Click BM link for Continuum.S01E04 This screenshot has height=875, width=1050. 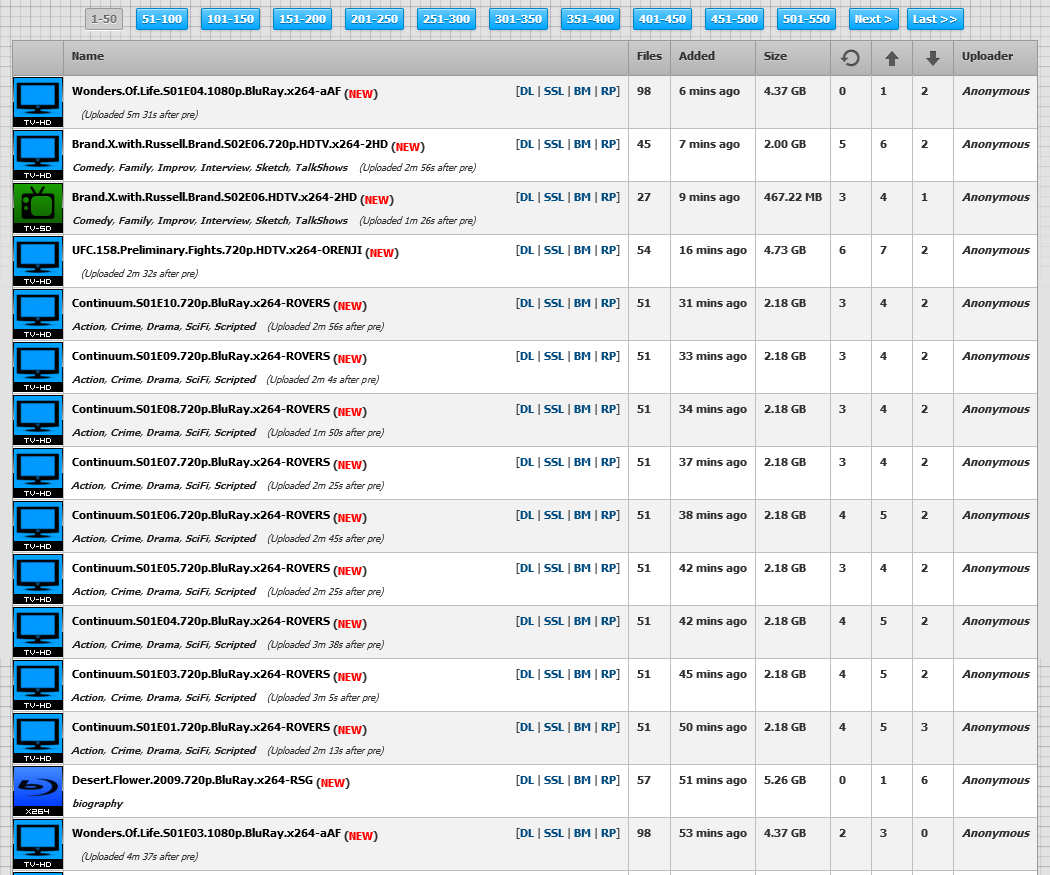(x=582, y=621)
